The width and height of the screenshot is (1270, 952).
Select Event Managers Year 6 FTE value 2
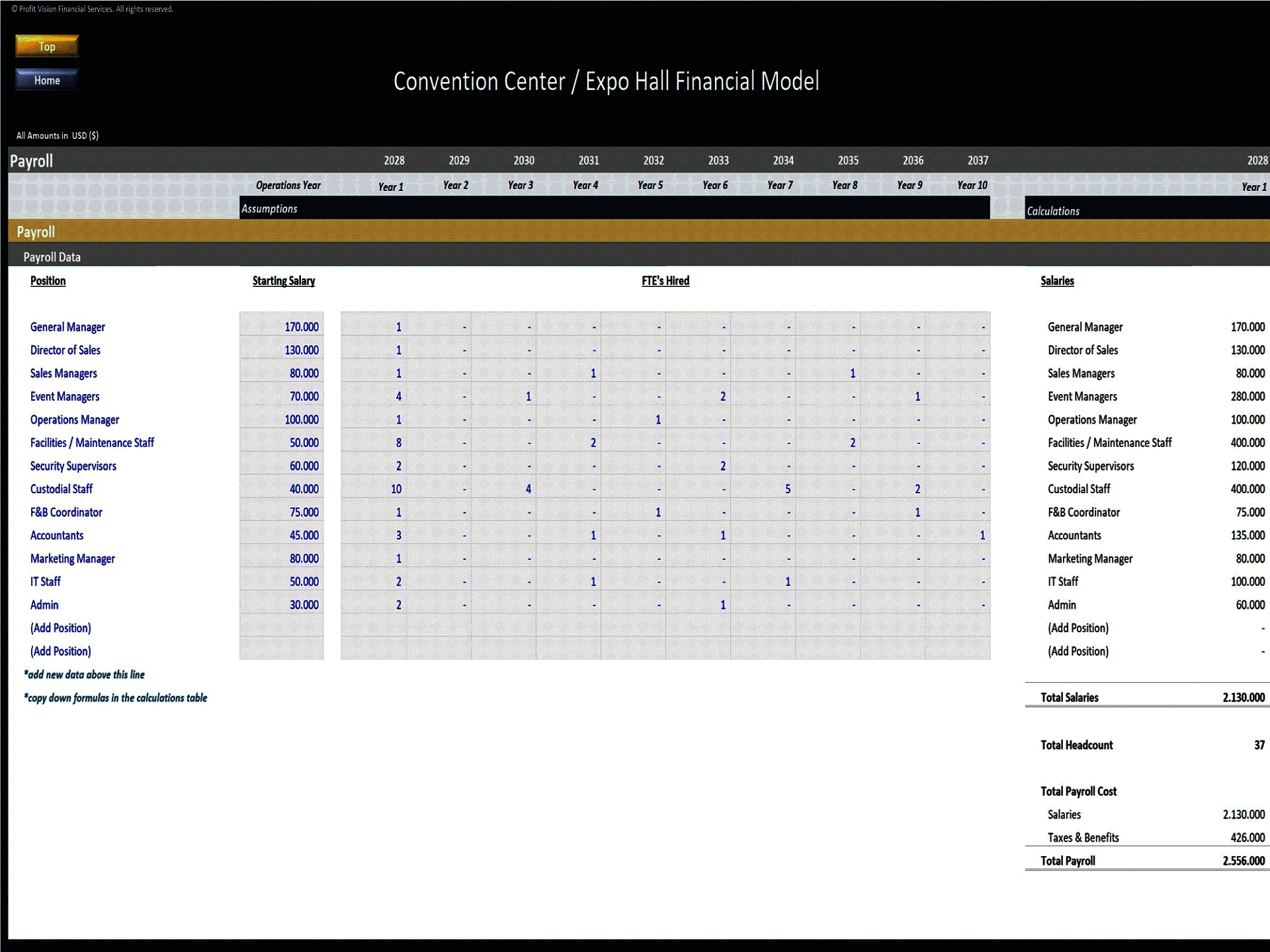(698, 396)
